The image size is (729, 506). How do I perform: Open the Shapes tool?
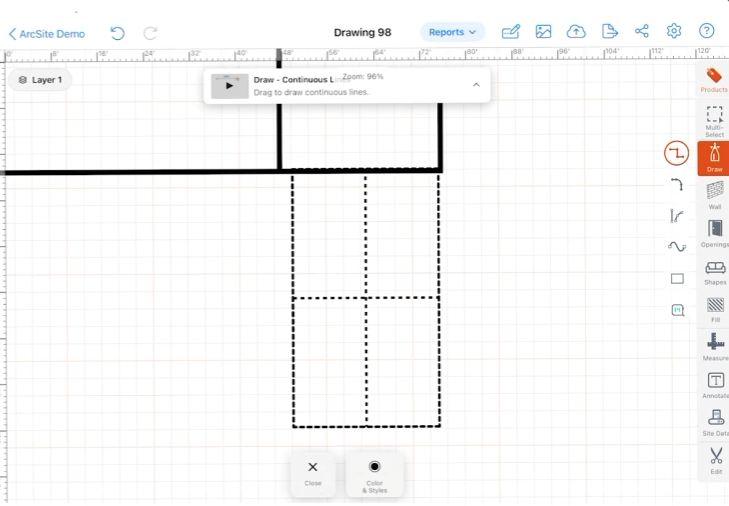(715, 273)
